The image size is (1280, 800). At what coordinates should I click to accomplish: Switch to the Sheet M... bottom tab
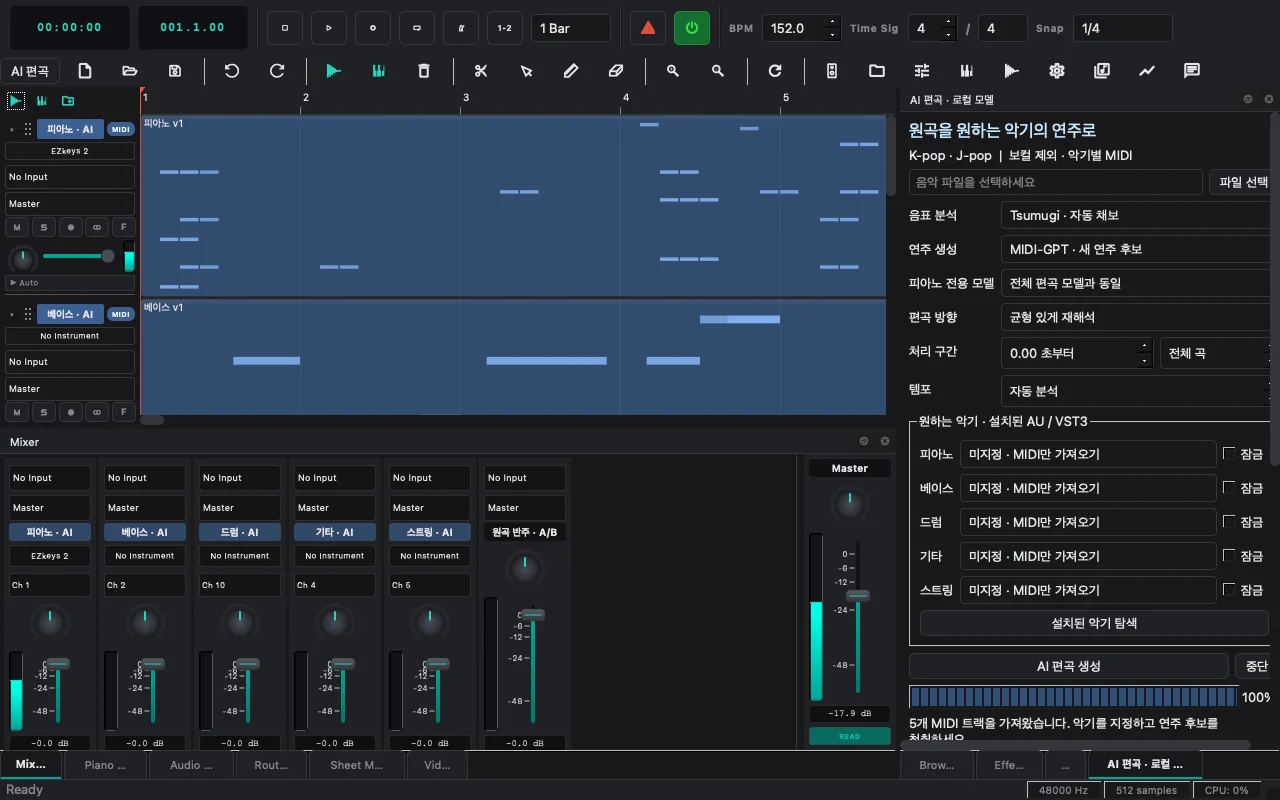coord(357,765)
